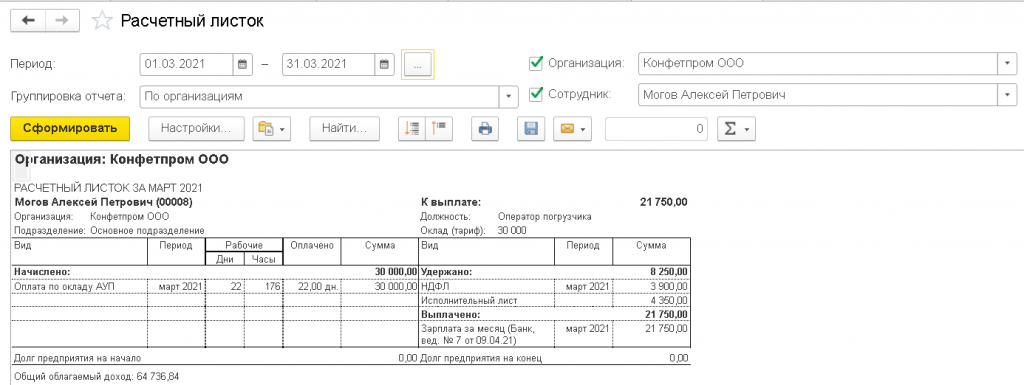This screenshot has height=385, width=1024.
Task: Click the start date field 01.03.2021
Action: 187,65
